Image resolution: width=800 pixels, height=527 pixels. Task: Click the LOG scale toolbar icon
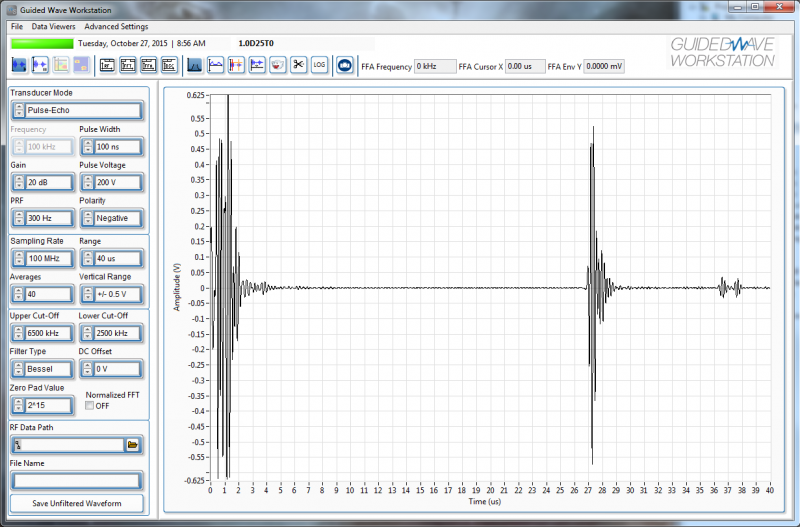click(319, 65)
